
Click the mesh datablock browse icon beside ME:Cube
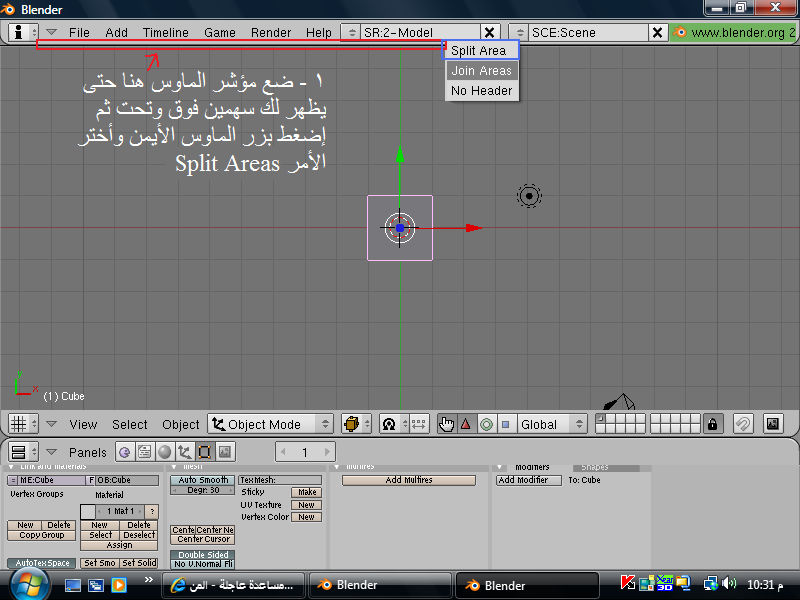13,480
